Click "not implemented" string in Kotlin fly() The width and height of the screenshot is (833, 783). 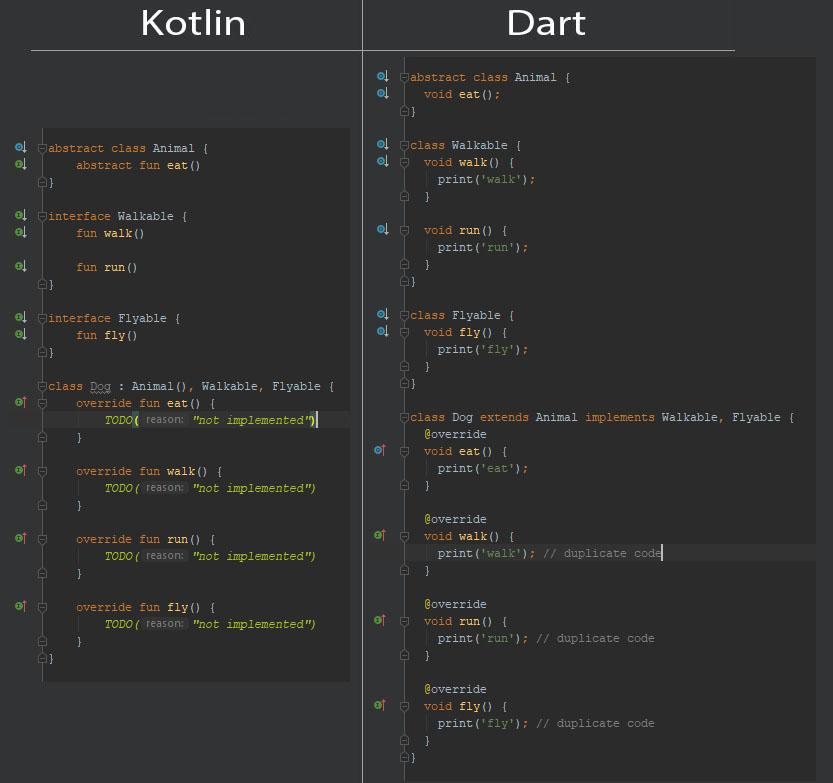[254, 624]
